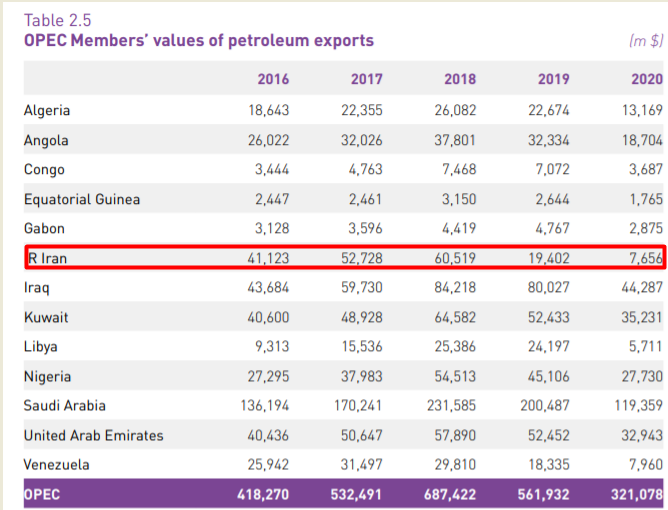Click Saudi Arabia 2018 value 231,585
The image size is (668, 510).
tap(452, 405)
